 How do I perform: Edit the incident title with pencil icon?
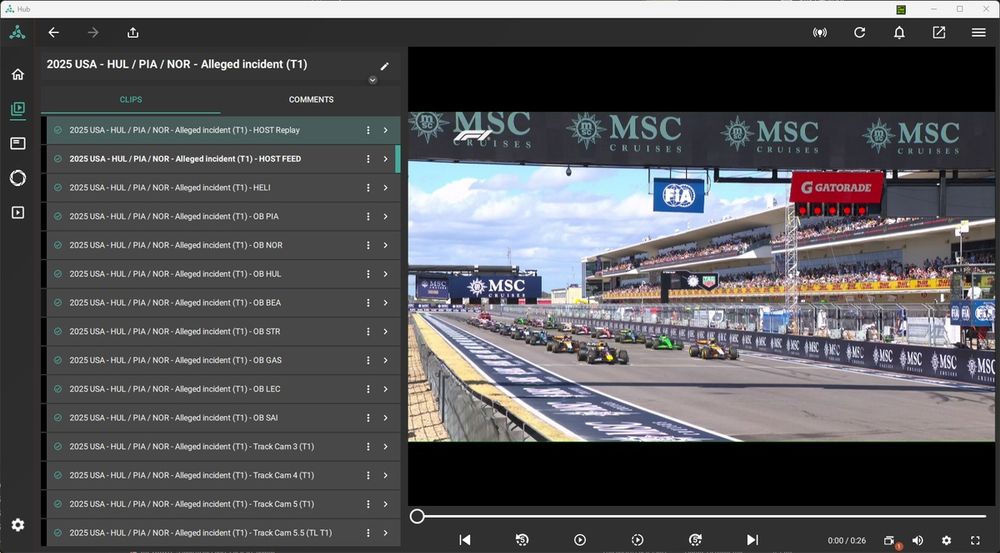385,66
